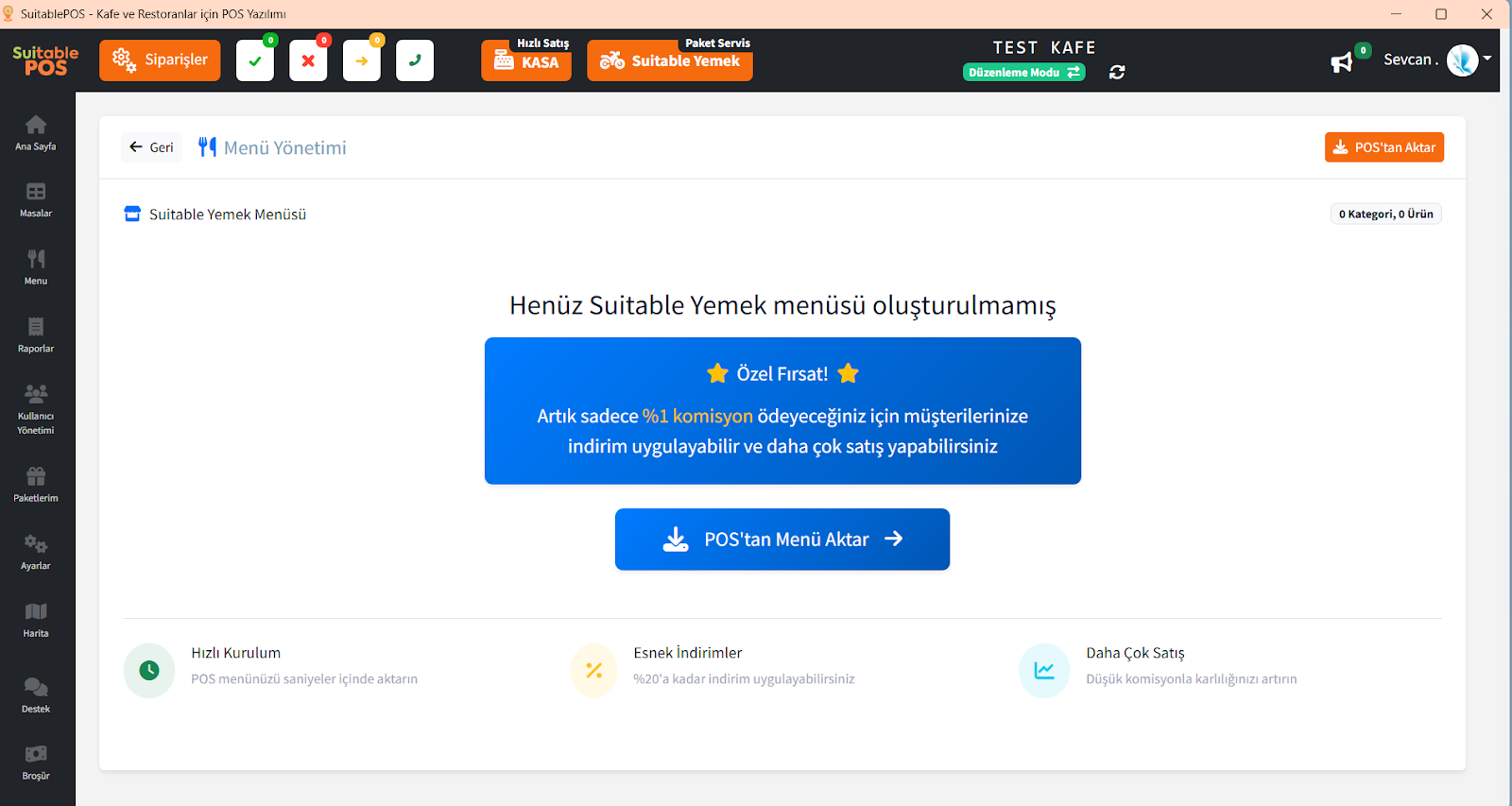Screen dimensions: 1512x806
Task: Open the megaphone announcements icon
Action: (1342, 62)
